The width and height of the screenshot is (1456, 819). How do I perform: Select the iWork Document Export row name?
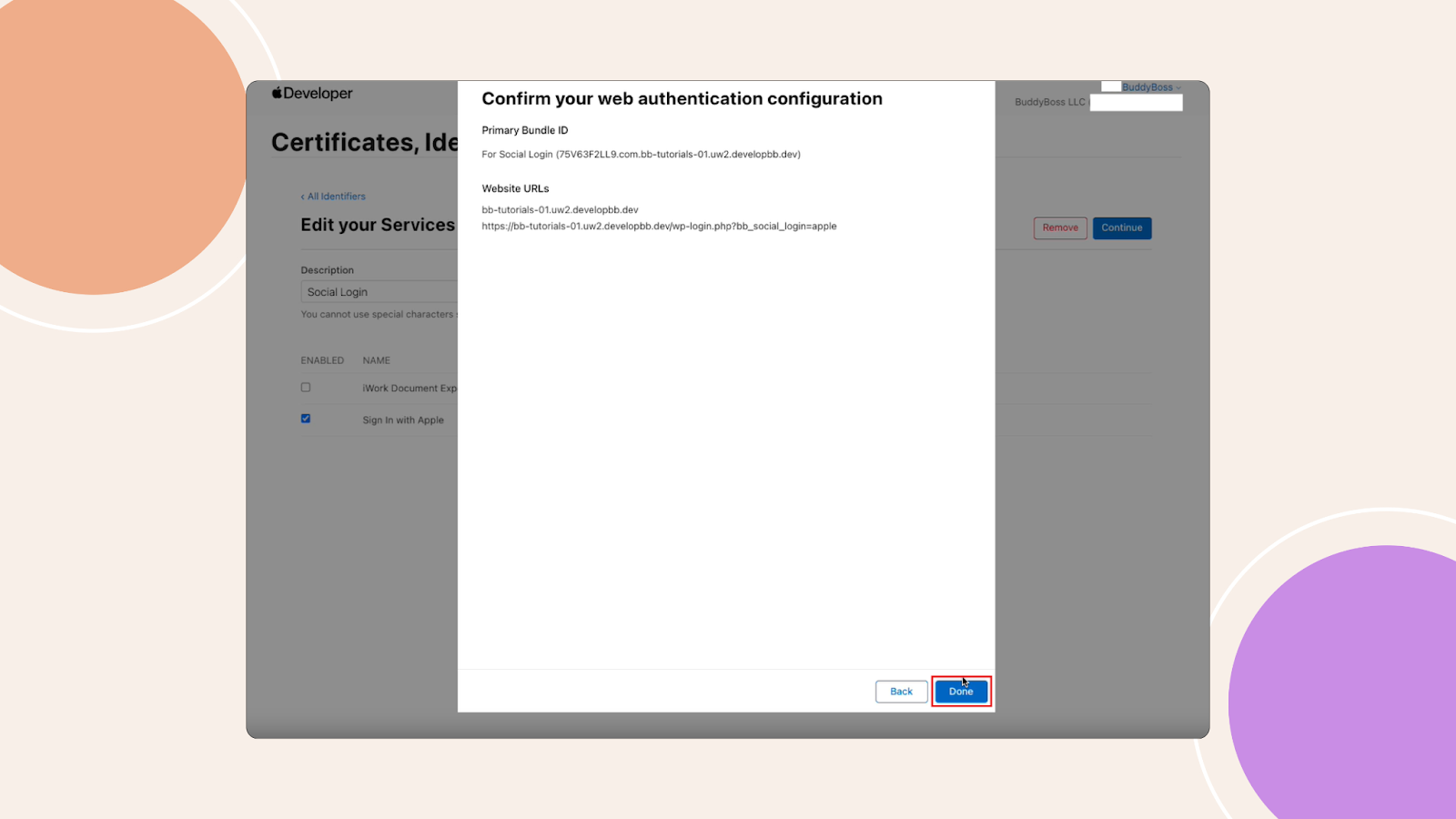(409, 389)
